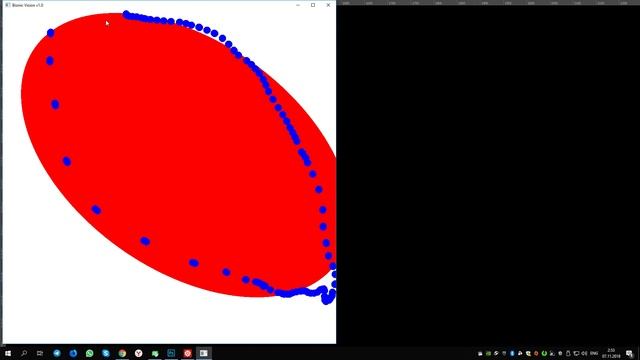Select the active drawing app taskbar button
Screen dimensions: 640x360
point(204,353)
